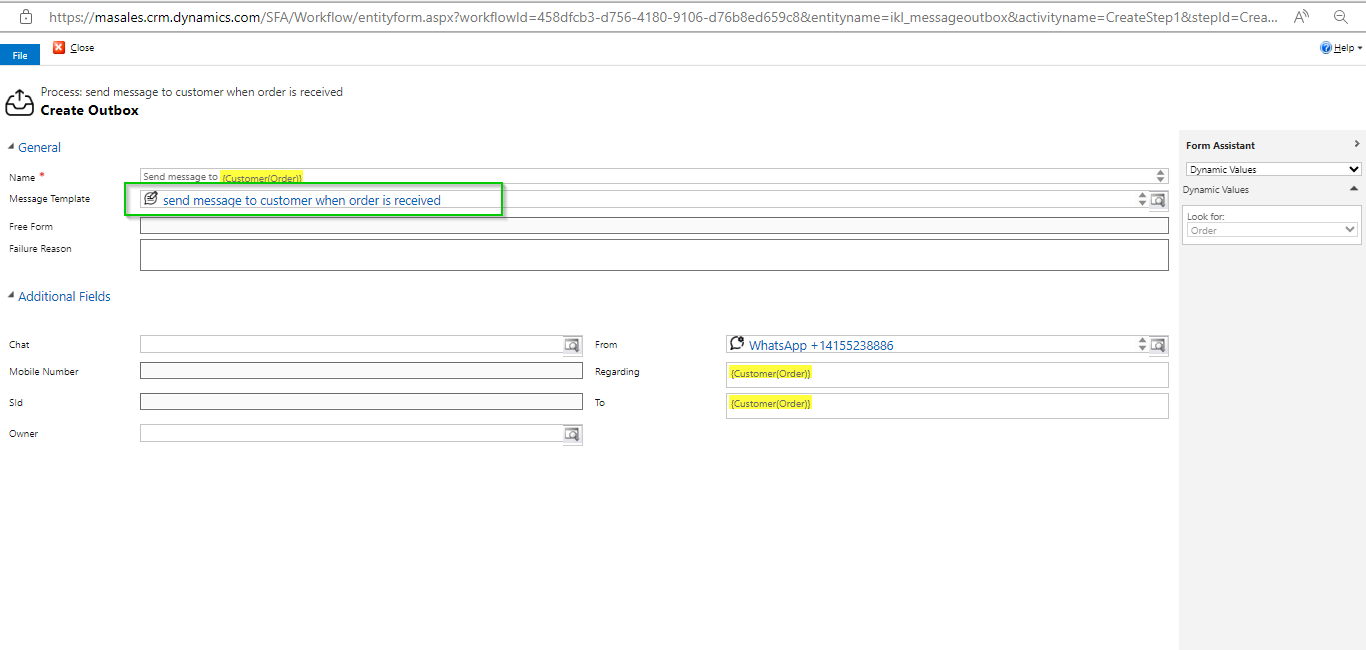Open the WhatsApp +14155238886 link

pyautogui.click(x=820, y=345)
